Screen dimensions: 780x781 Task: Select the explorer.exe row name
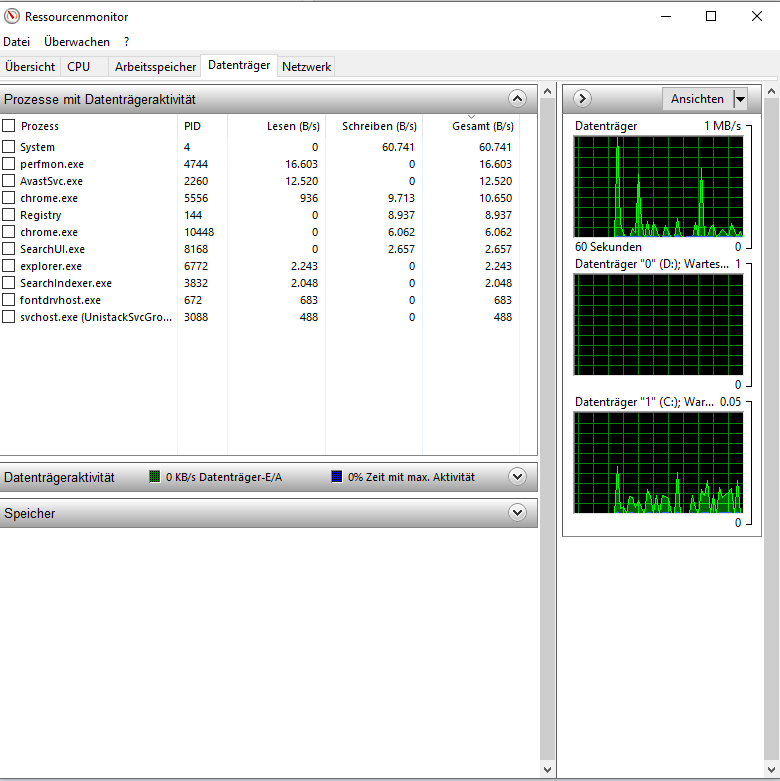click(x=51, y=266)
